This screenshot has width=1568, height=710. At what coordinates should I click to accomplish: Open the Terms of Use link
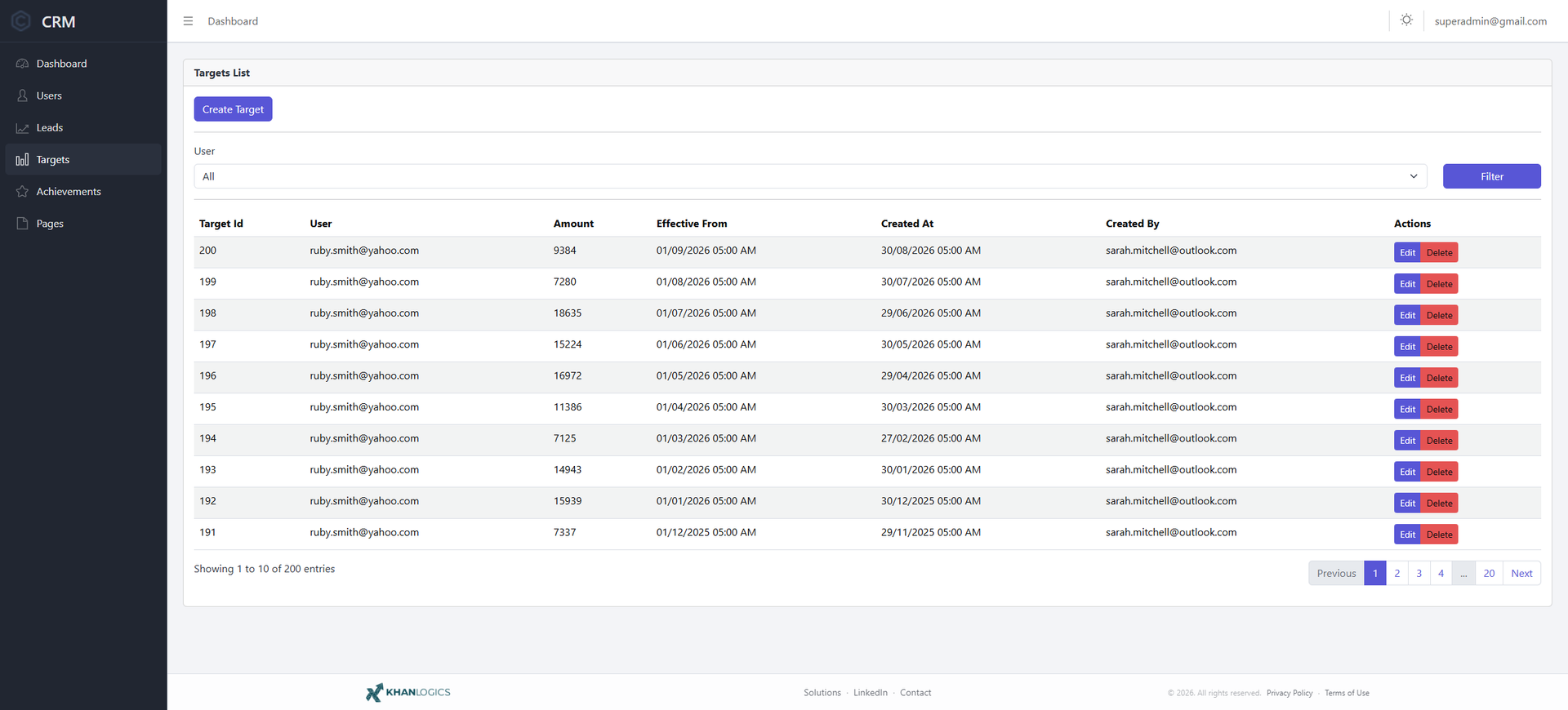[1347, 694]
